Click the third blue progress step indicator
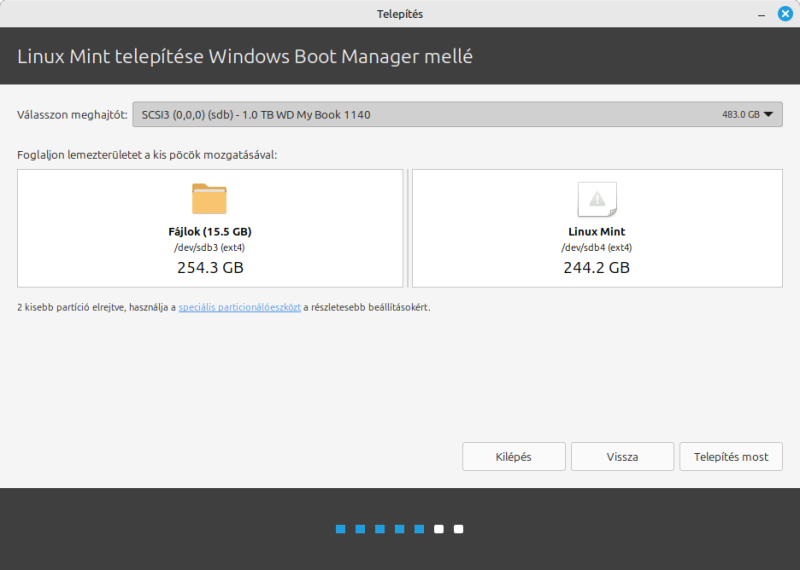Image resolution: width=800 pixels, height=570 pixels. coord(380,529)
